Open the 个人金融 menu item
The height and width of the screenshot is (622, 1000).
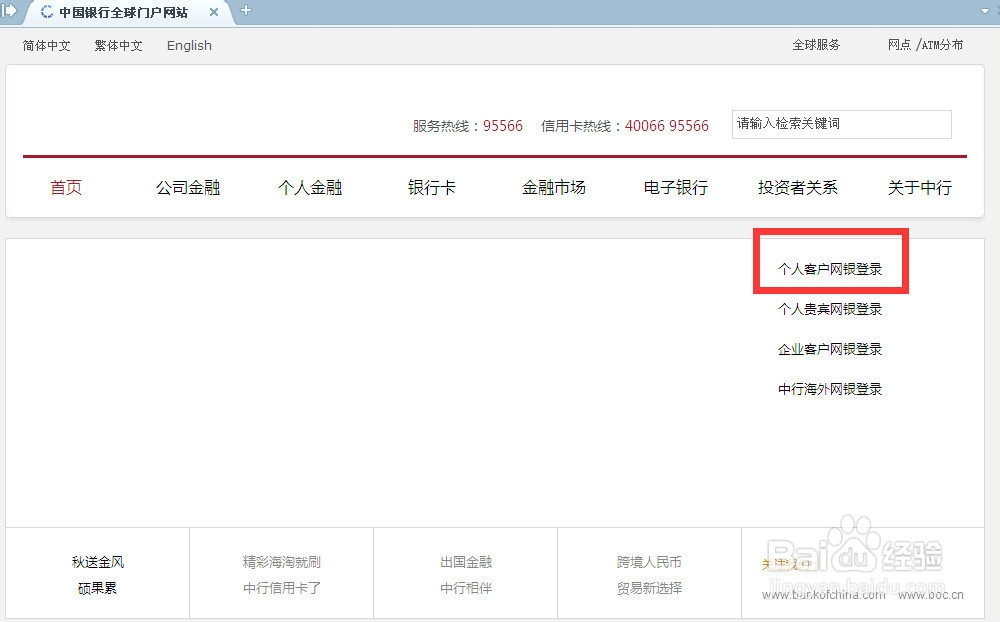310,188
